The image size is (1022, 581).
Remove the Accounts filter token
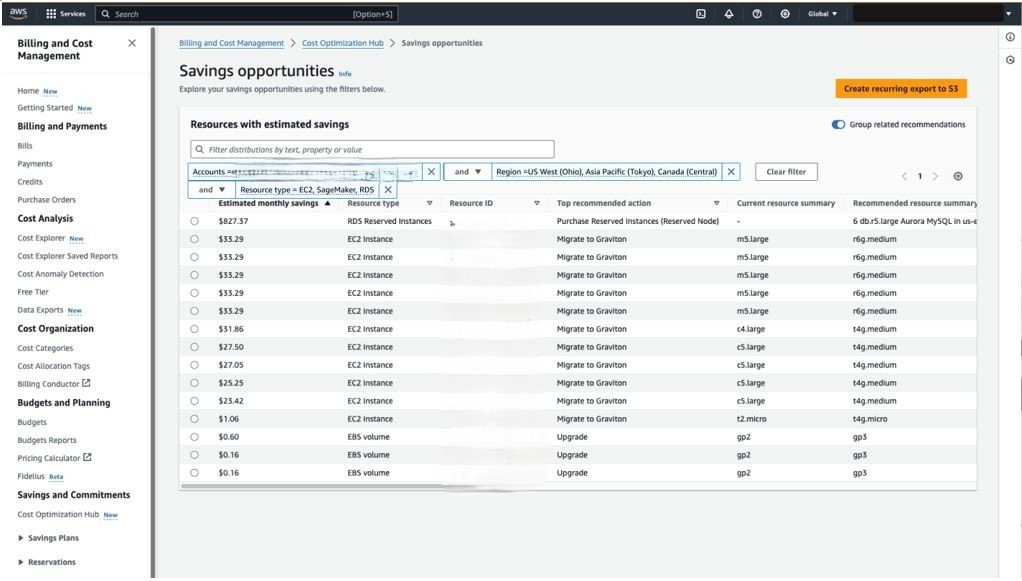tap(431, 171)
